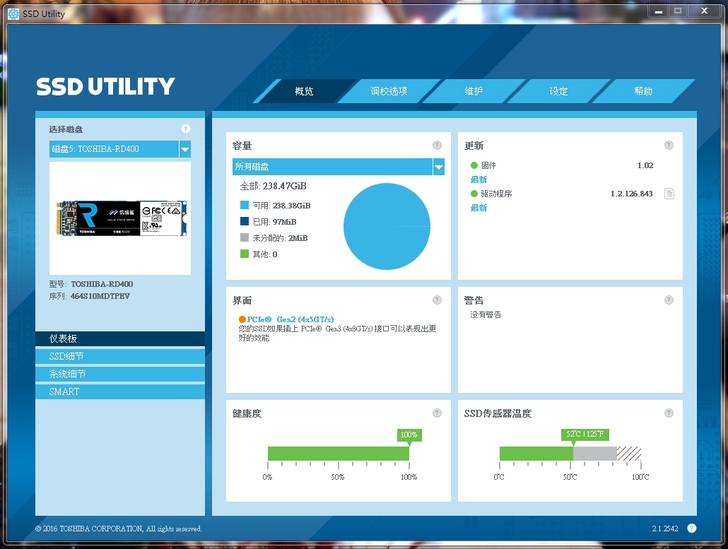Click the SSD Utility title bar app icon
The height and width of the screenshot is (549, 728).
[13, 13]
